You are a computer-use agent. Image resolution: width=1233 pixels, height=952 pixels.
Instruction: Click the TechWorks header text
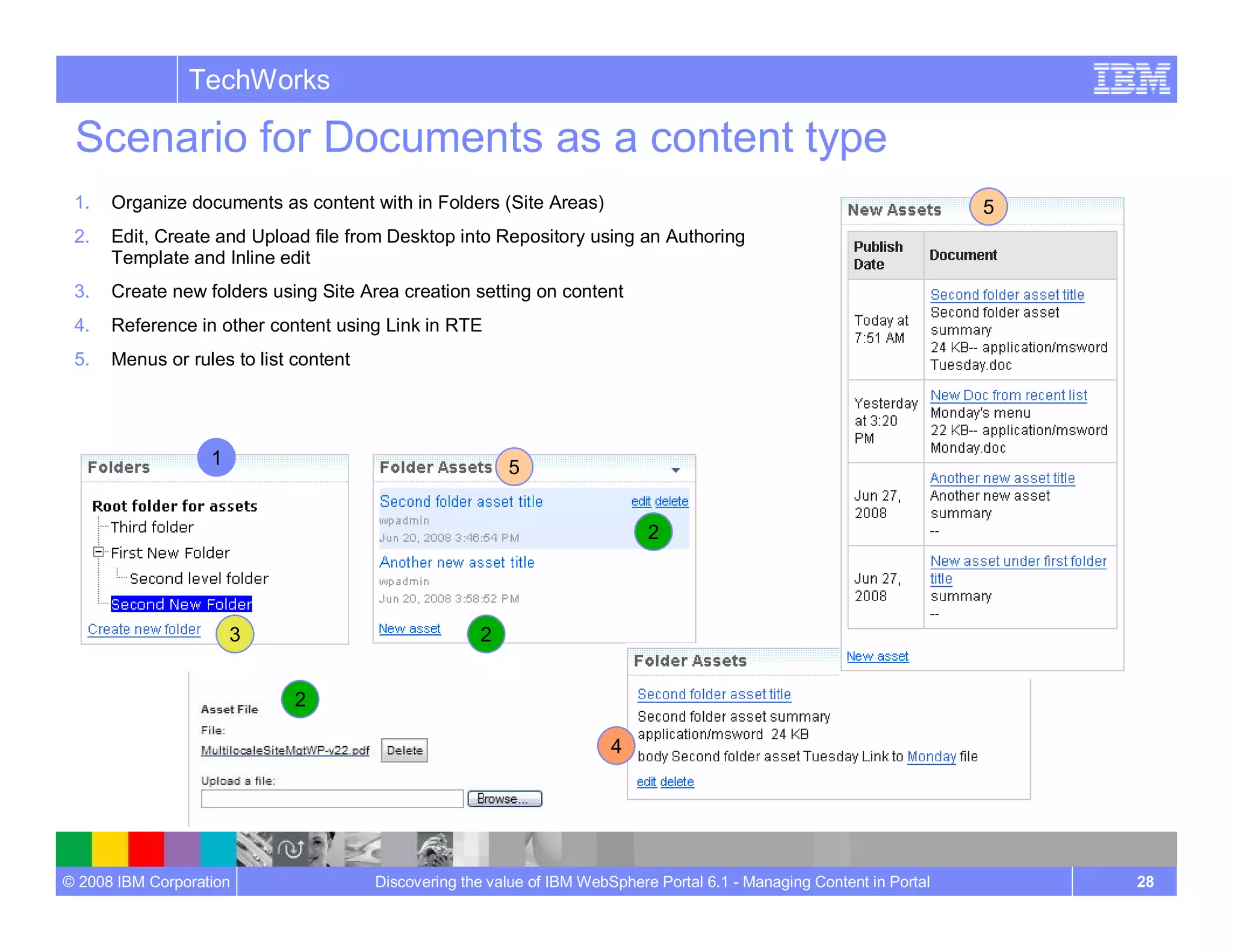point(259,80)
